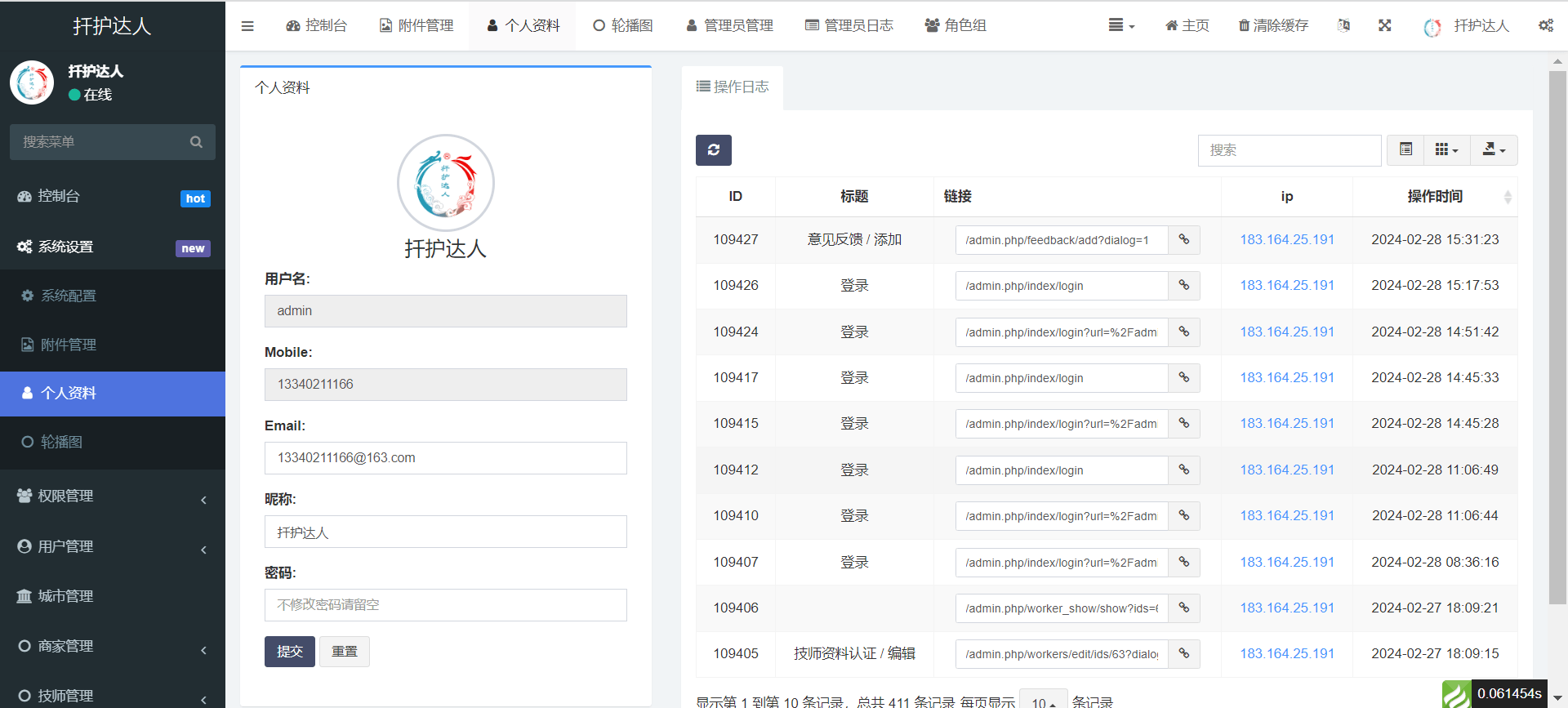Click the Email input field

(445, 458)
